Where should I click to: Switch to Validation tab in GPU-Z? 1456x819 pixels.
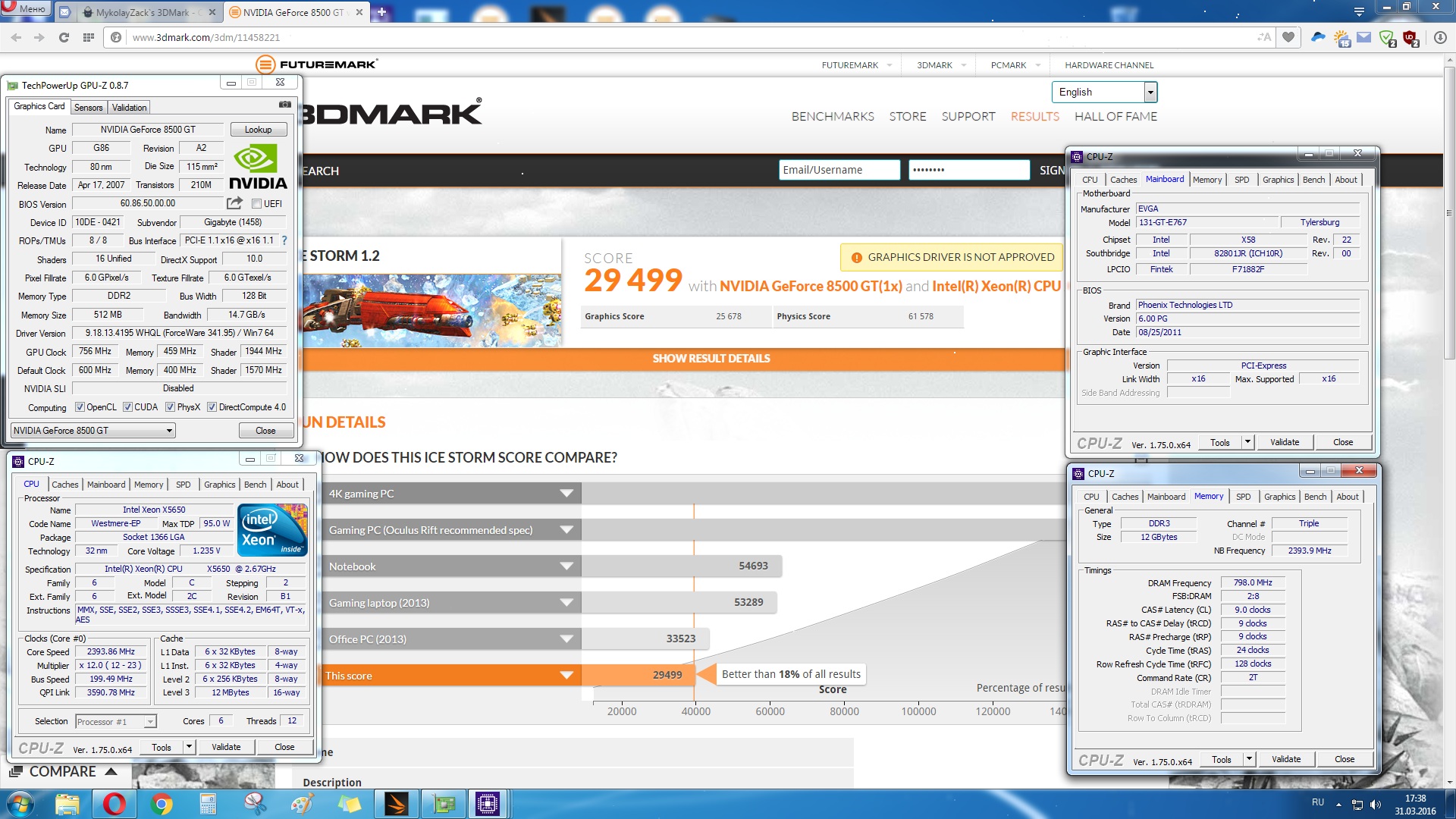130,108
